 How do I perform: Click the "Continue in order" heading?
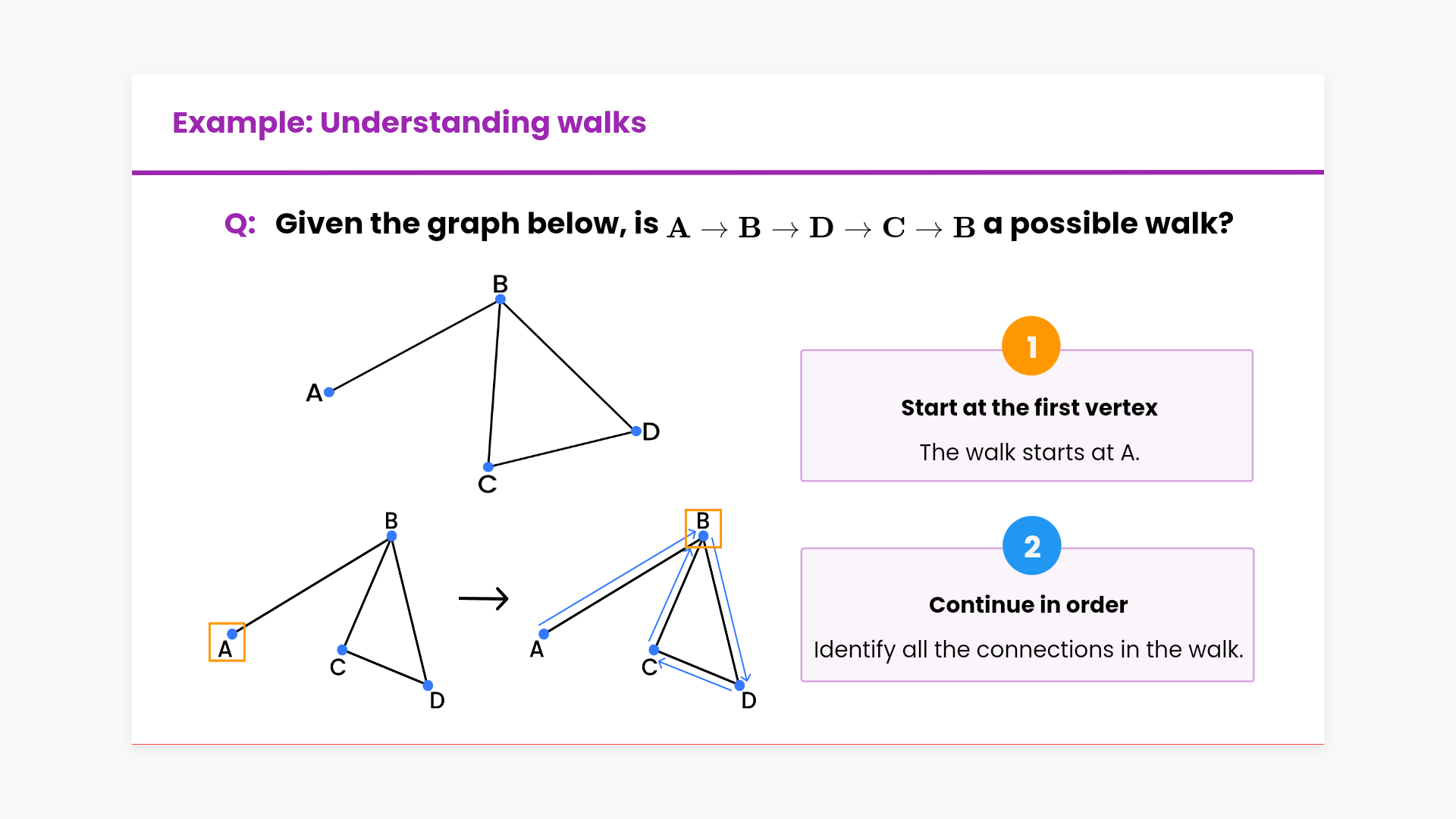[1028, 605]
